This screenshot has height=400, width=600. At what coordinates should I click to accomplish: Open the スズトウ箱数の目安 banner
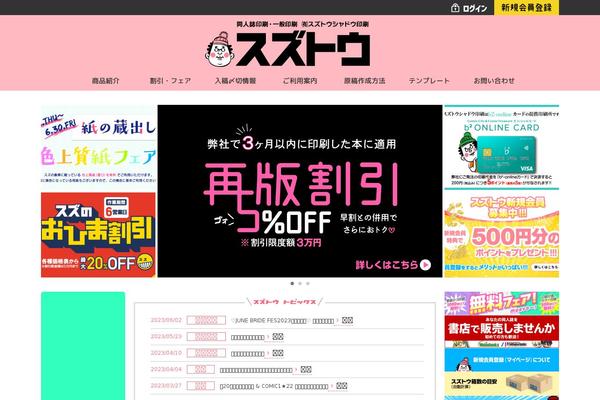pos(501,384)
